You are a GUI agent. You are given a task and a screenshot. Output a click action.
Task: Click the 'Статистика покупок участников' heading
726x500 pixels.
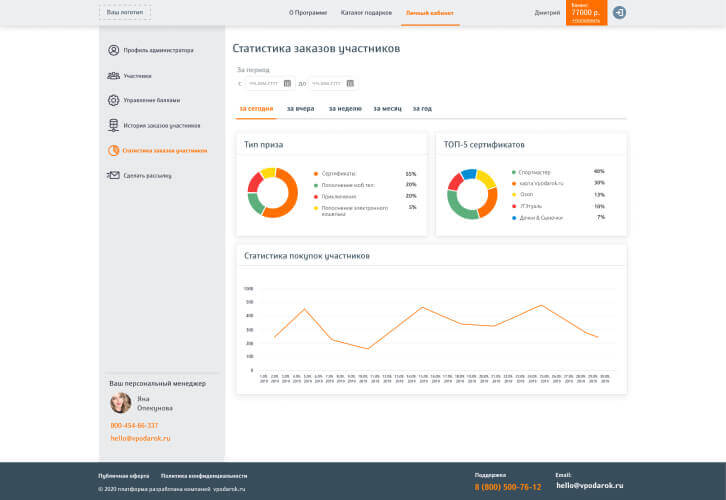coord(307,256)
